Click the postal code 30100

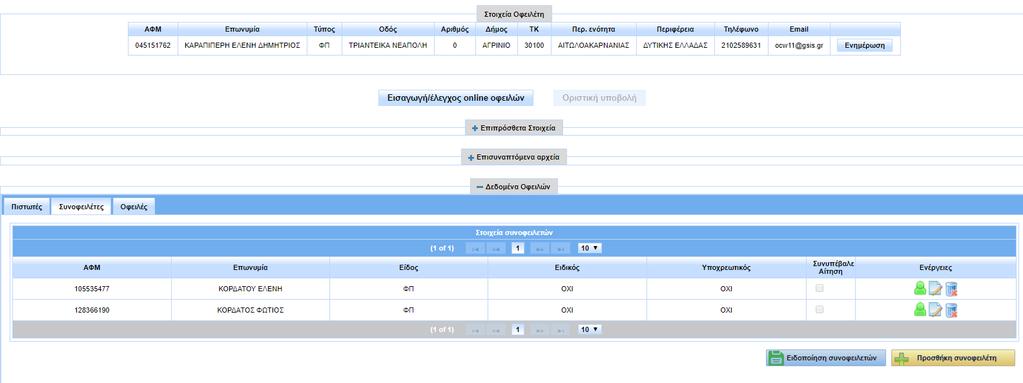click(x=534, y=46)
